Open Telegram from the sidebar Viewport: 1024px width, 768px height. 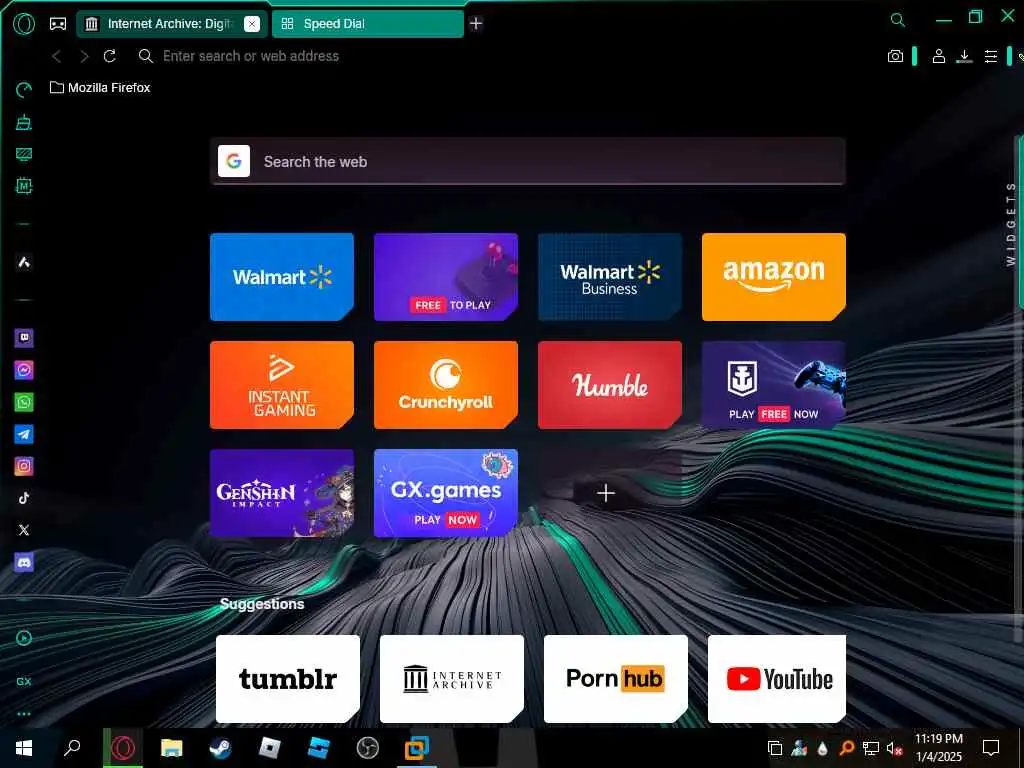pos(24,434)
